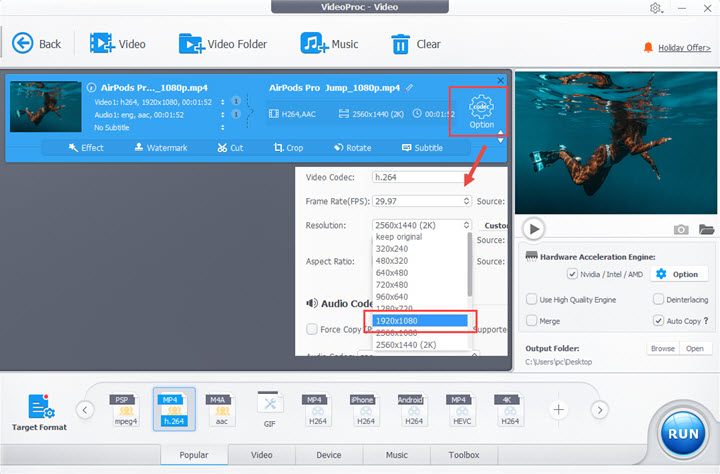Switch to the Popular tab
The width and height of the screenshot is (720, 474).
194,455
